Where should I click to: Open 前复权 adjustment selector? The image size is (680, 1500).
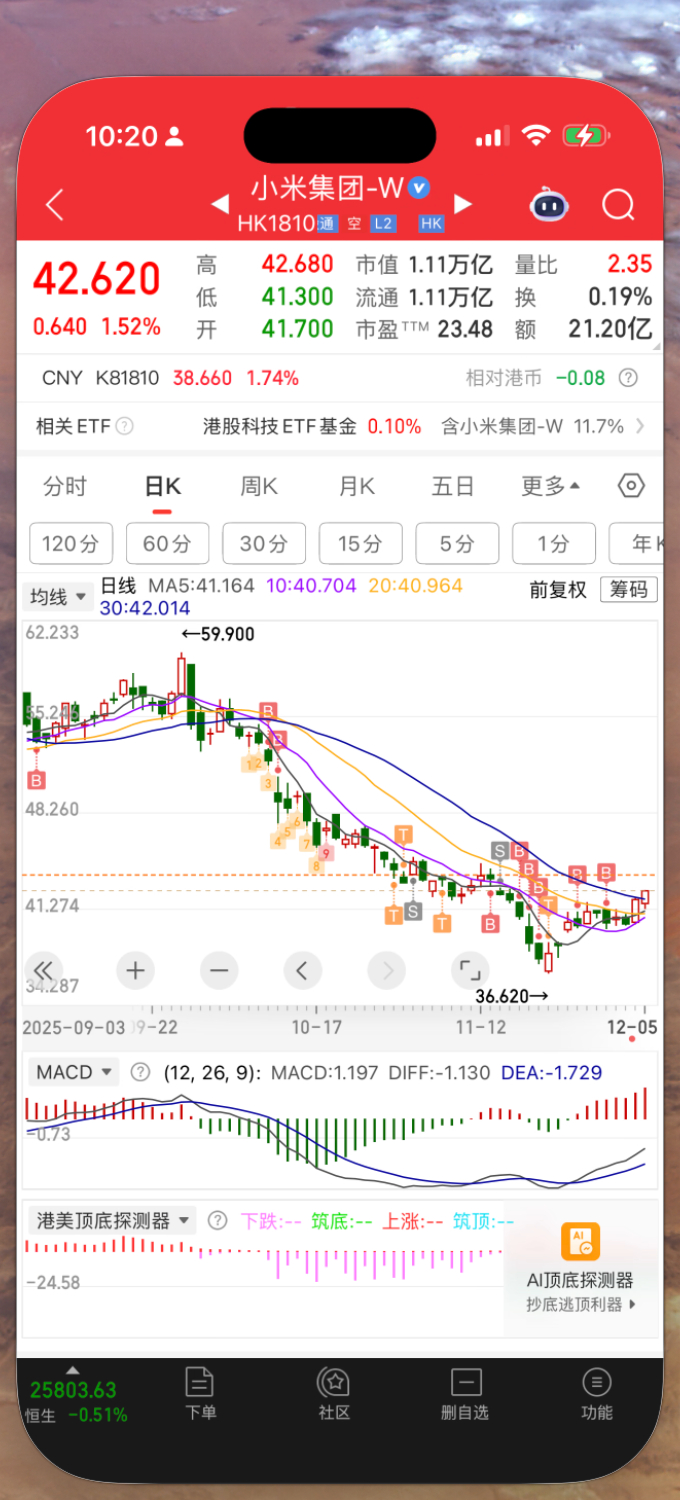click(558, 590)
